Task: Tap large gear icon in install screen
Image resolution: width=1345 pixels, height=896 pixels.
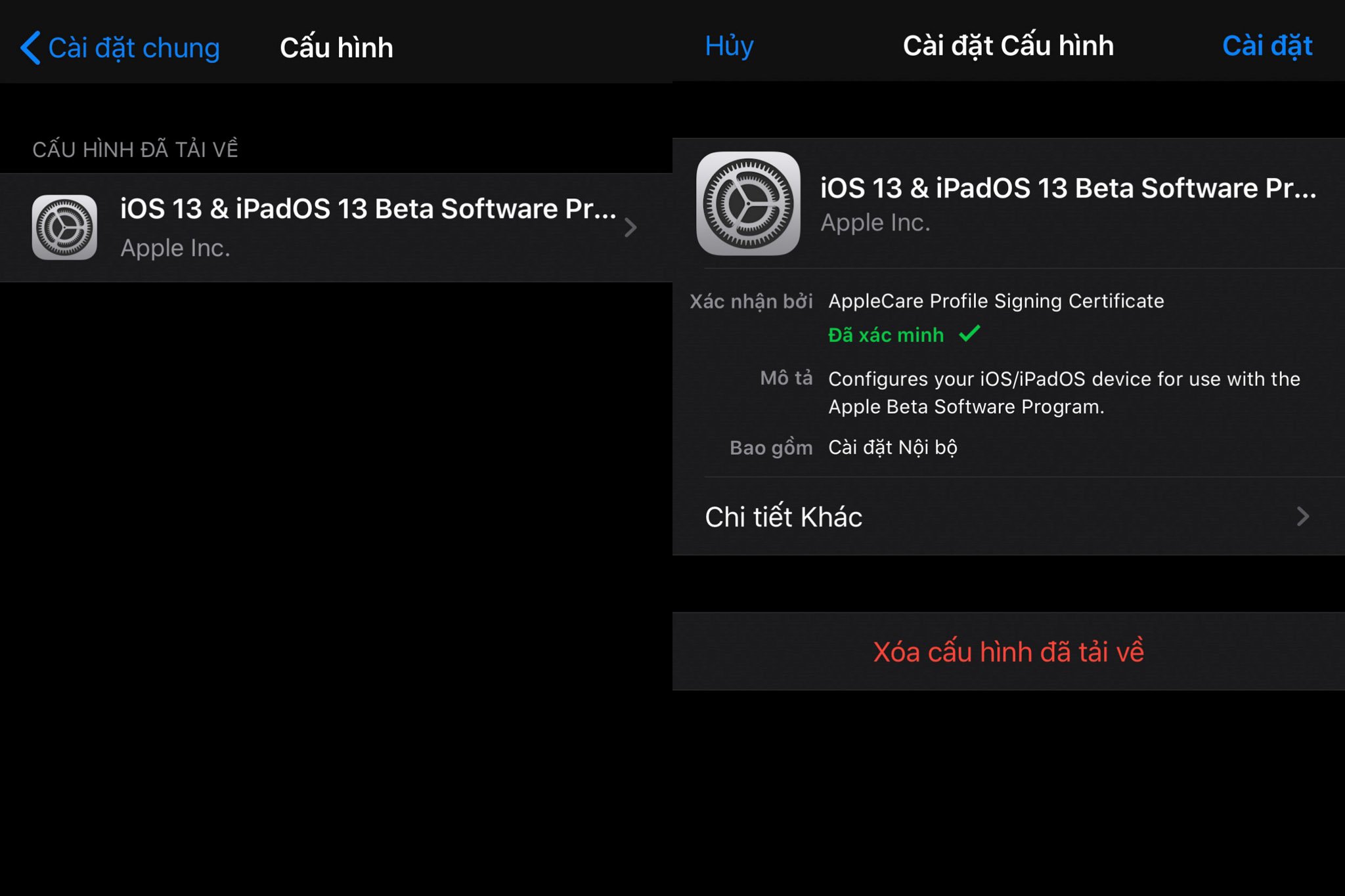Action: [x=748, y=203]
